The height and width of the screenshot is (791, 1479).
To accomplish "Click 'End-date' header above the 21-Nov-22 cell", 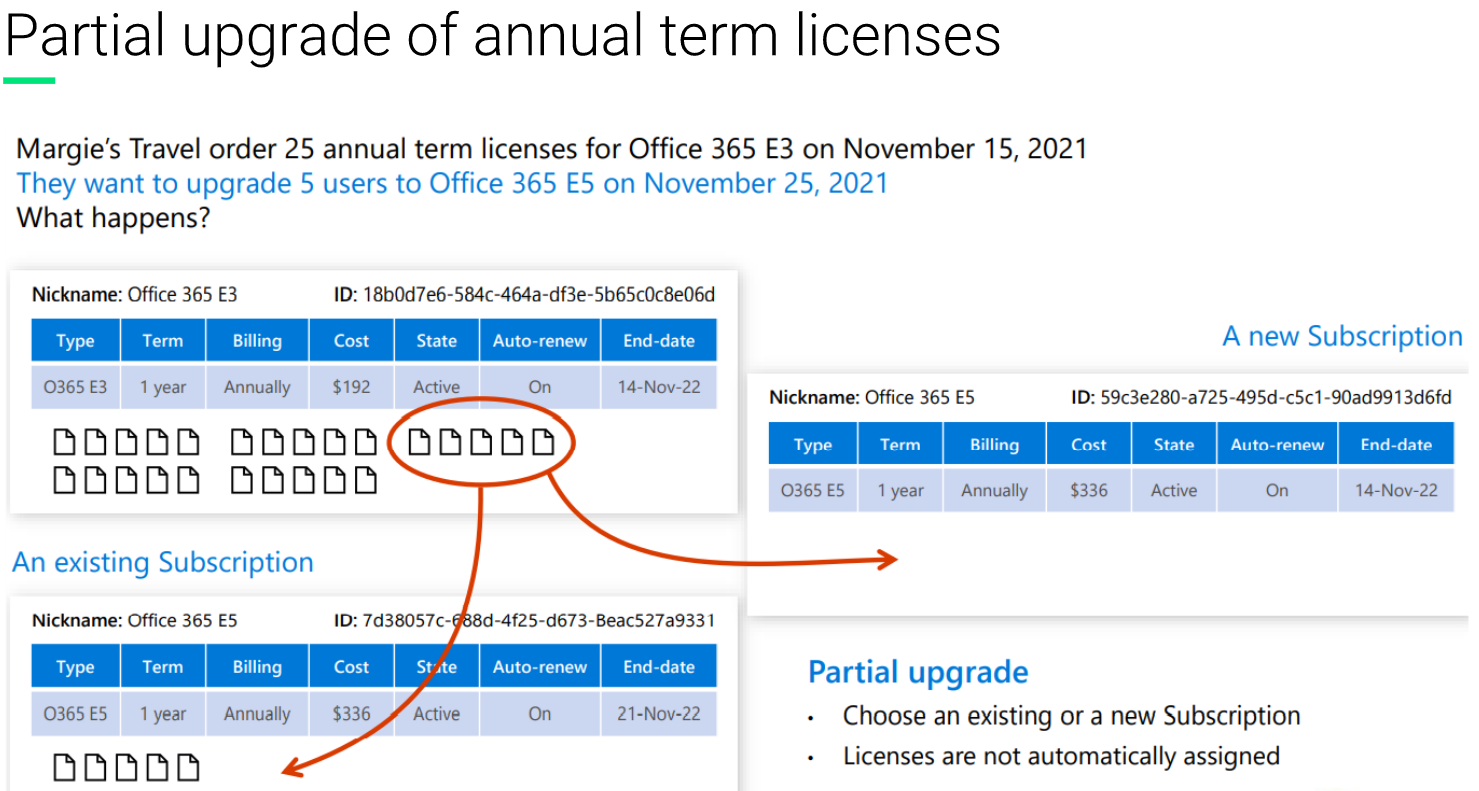I will (659, 667).
